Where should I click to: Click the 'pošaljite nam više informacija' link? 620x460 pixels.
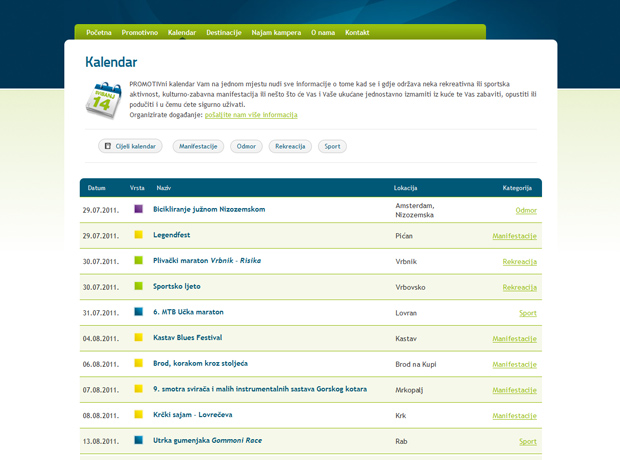[x=250, y=115]
